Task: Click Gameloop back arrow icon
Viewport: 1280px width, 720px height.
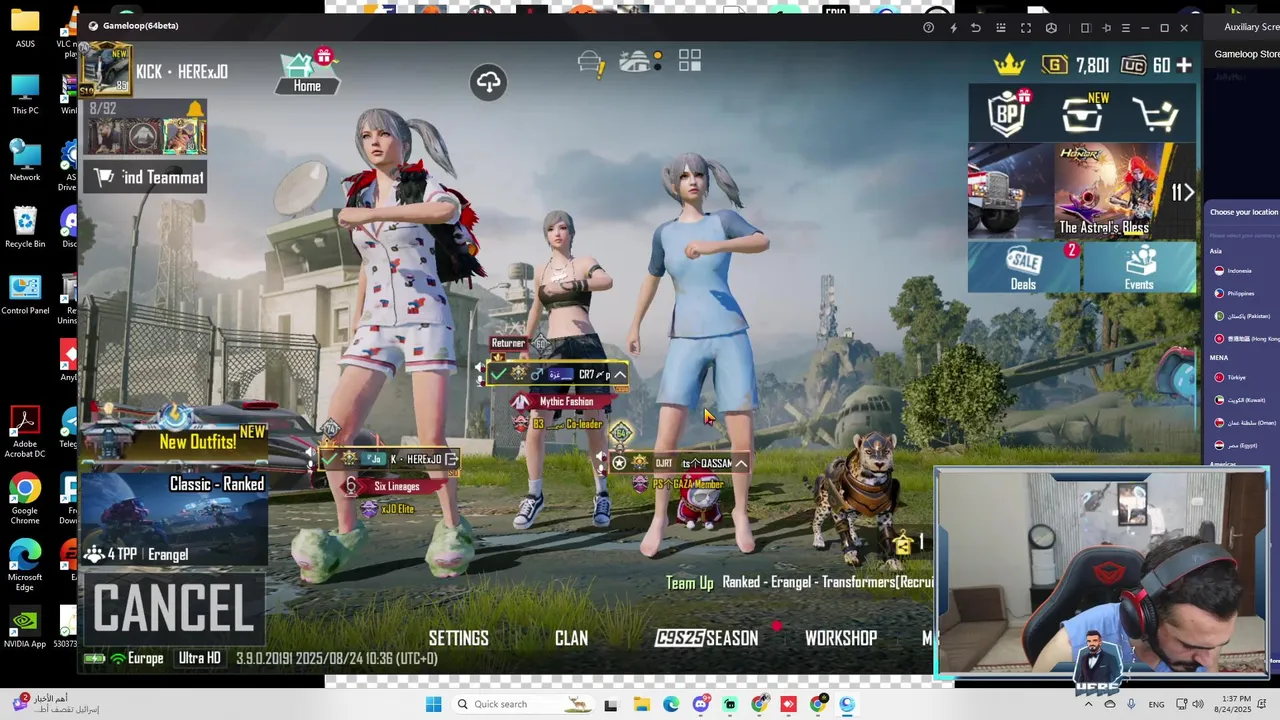Action: point(976,28)
